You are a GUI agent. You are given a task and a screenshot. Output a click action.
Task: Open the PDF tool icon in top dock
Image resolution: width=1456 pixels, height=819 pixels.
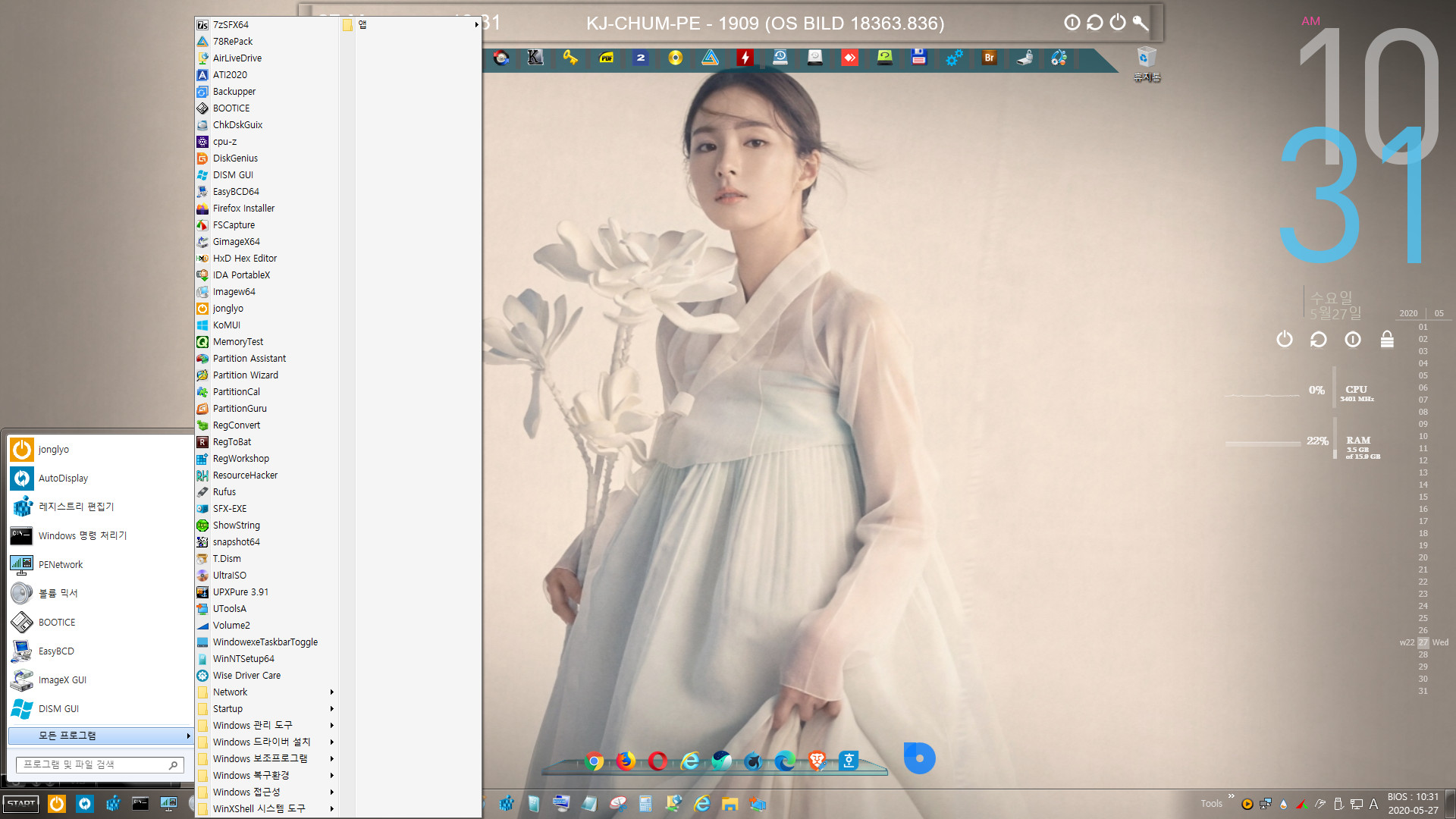[606, 58]
